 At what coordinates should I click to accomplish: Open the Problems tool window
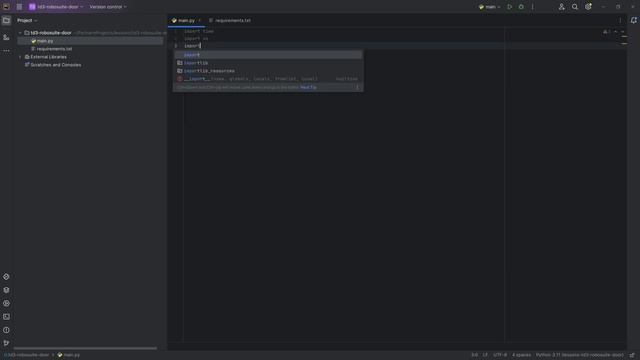pos(6,330)
